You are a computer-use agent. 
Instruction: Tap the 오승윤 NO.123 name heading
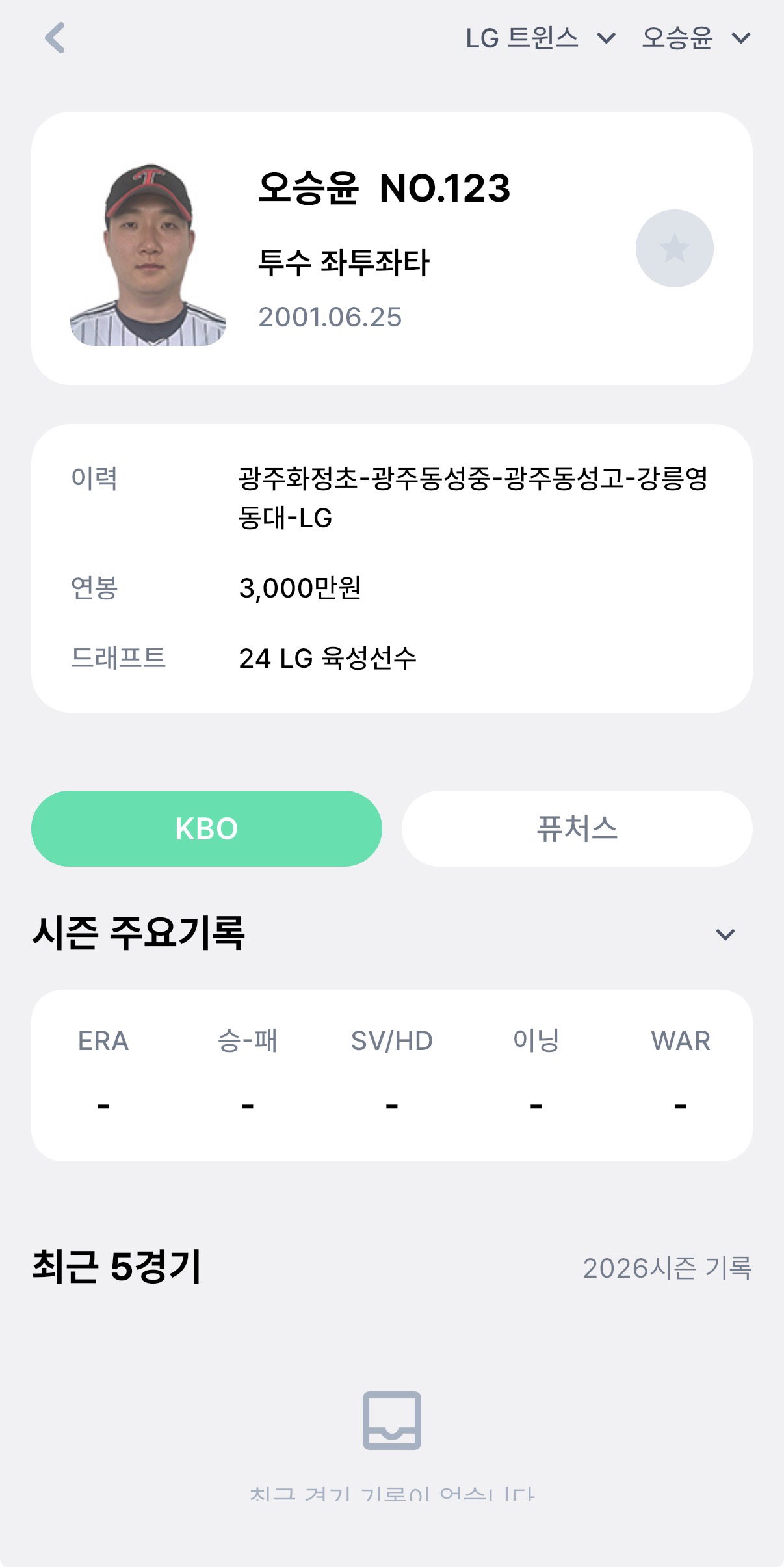point(384,189)
